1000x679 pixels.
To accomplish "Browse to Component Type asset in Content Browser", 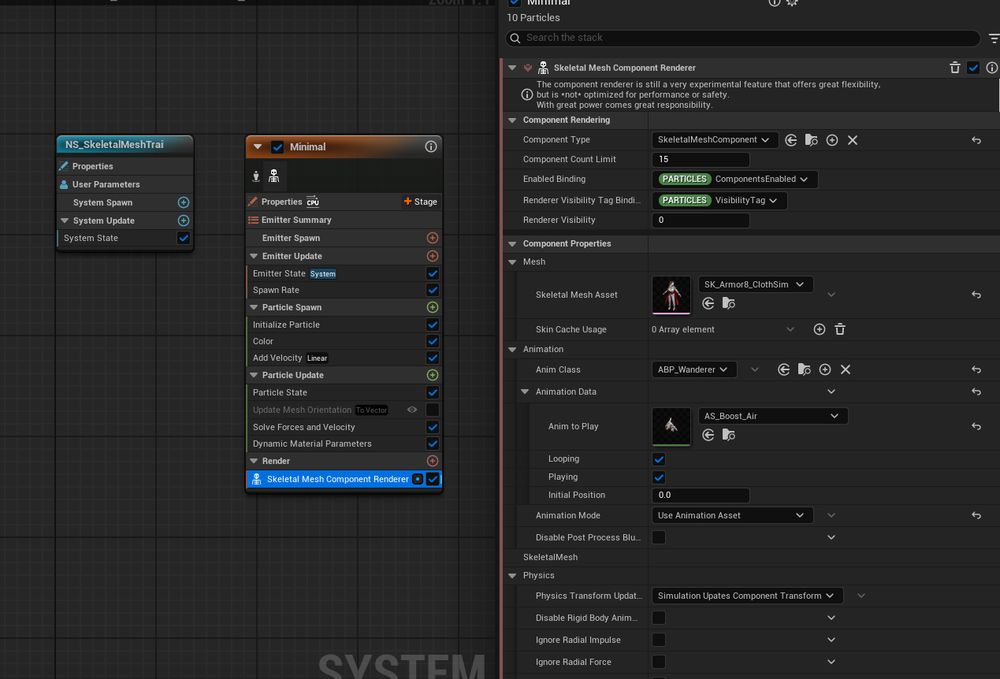I will [x=811, y=140].
